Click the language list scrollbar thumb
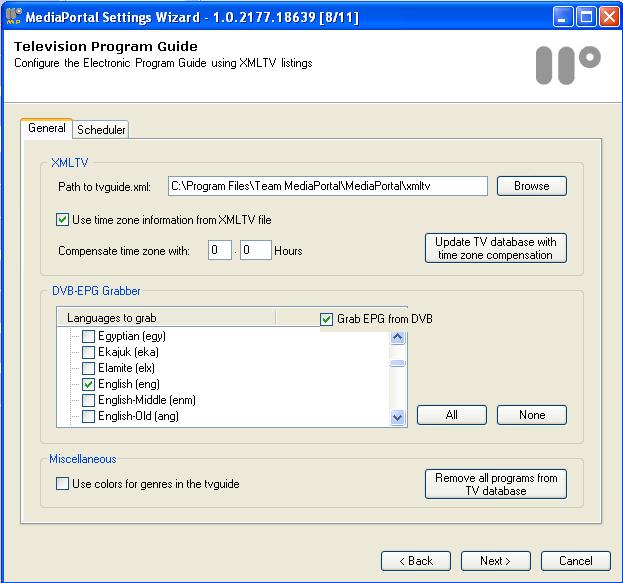Image resolution: width=623 pixels, height=583 pixels. pyautogui.click(x=398, y=363)
